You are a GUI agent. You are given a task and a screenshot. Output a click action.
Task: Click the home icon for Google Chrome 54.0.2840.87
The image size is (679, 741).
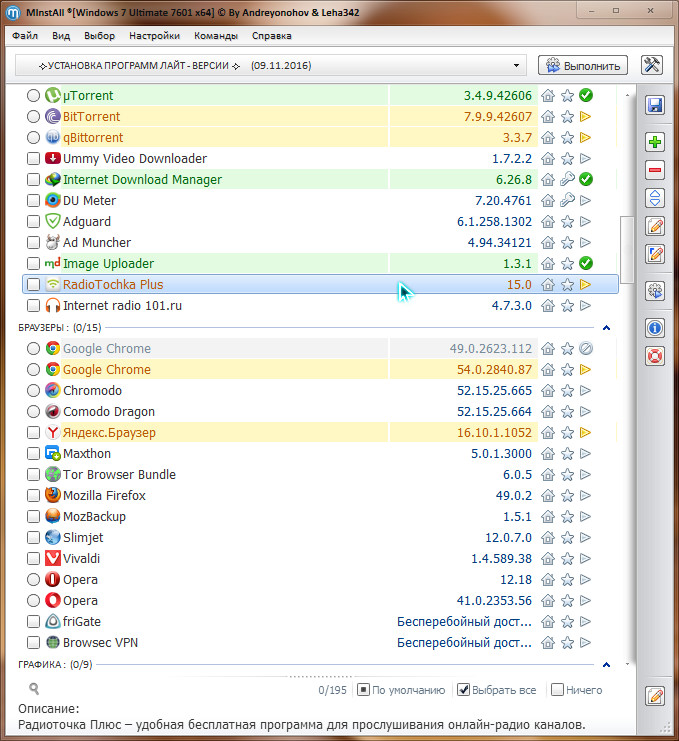(x=548, y=370)
